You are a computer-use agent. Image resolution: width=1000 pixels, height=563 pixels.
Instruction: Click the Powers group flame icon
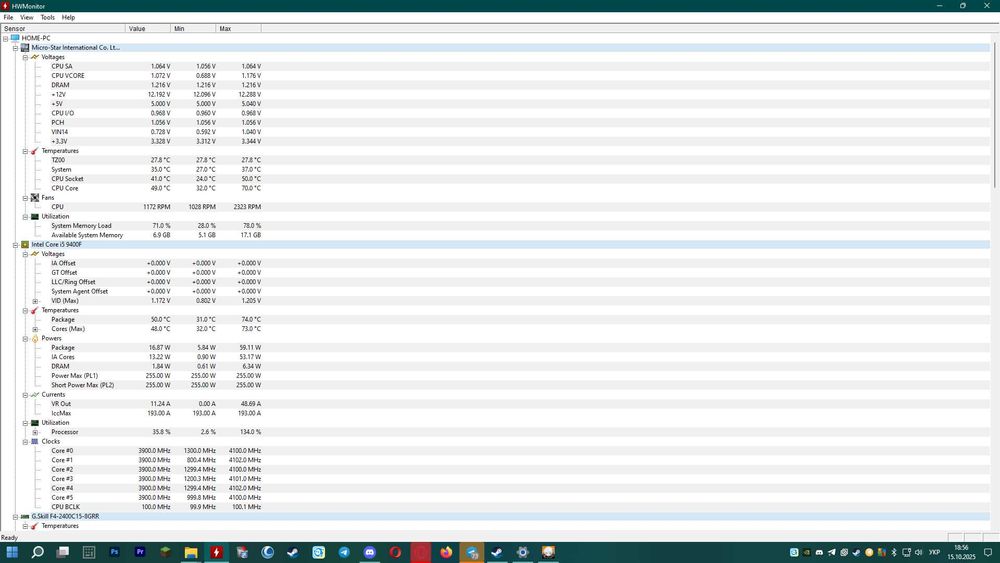click(35, 339)
